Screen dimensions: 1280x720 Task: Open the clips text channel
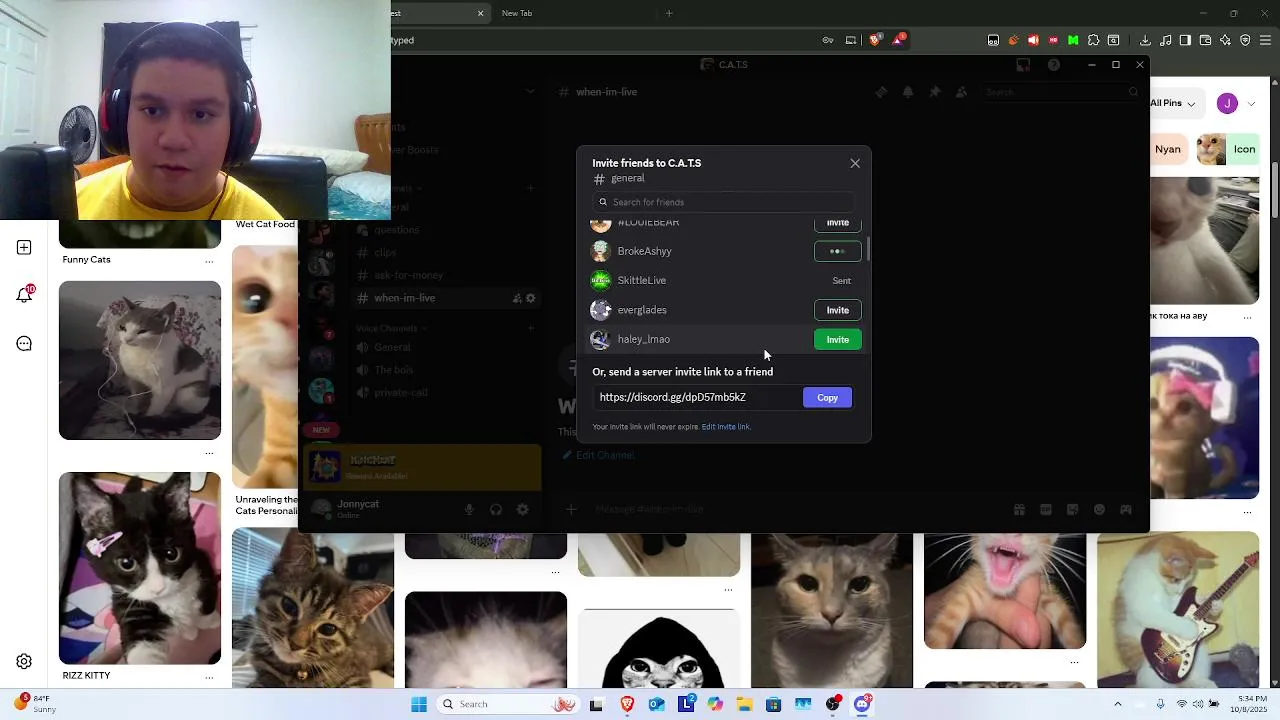click(x=385, y=253)
